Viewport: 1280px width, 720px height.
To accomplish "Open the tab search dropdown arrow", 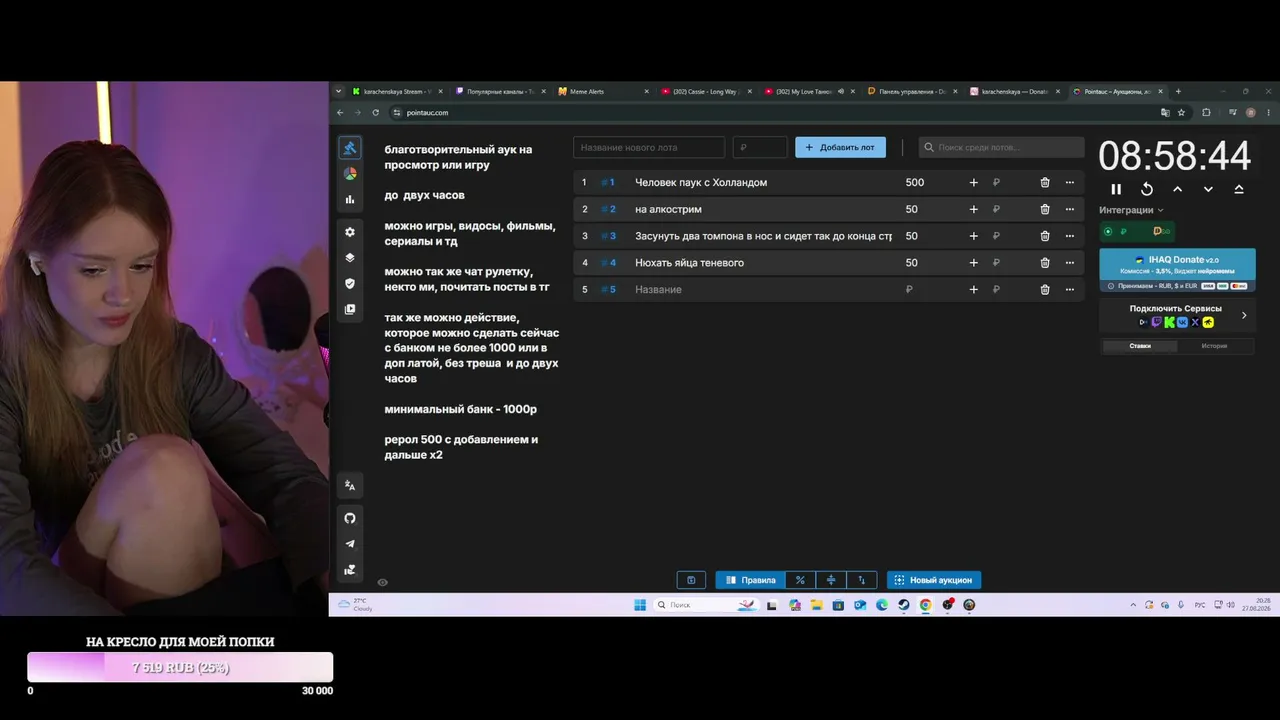I will pos(338,91).
